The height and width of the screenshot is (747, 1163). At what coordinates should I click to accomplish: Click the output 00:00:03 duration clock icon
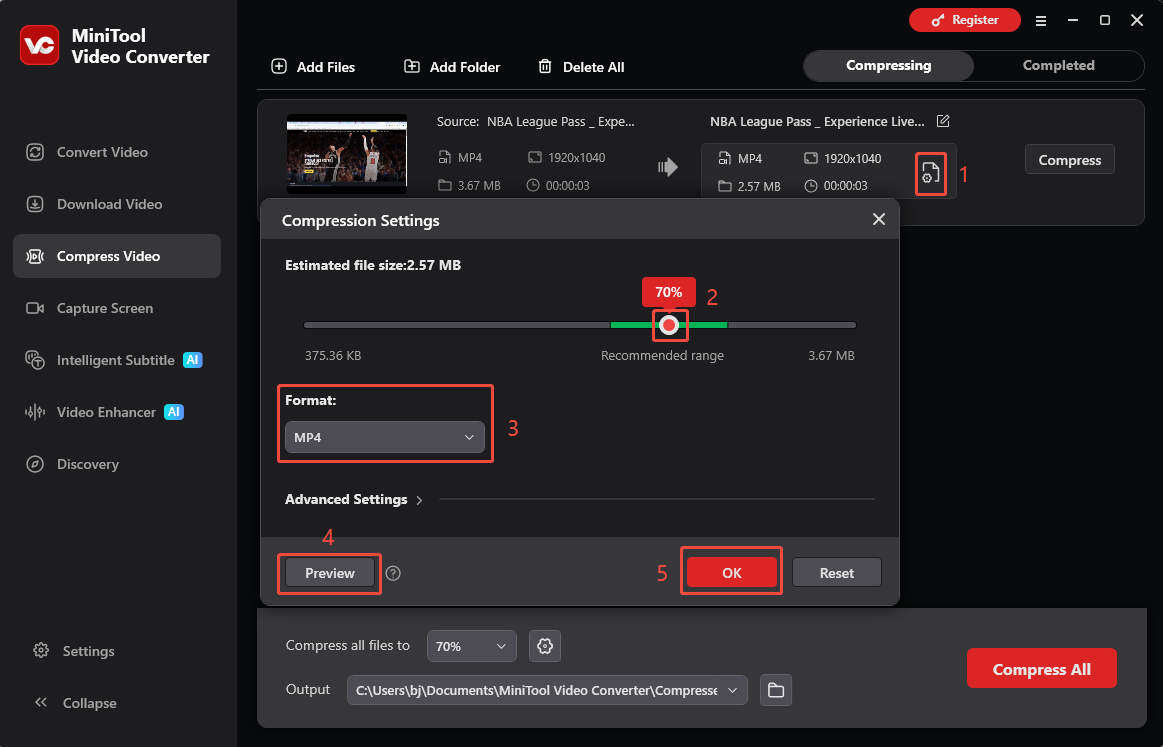click(x=811, y=185)
